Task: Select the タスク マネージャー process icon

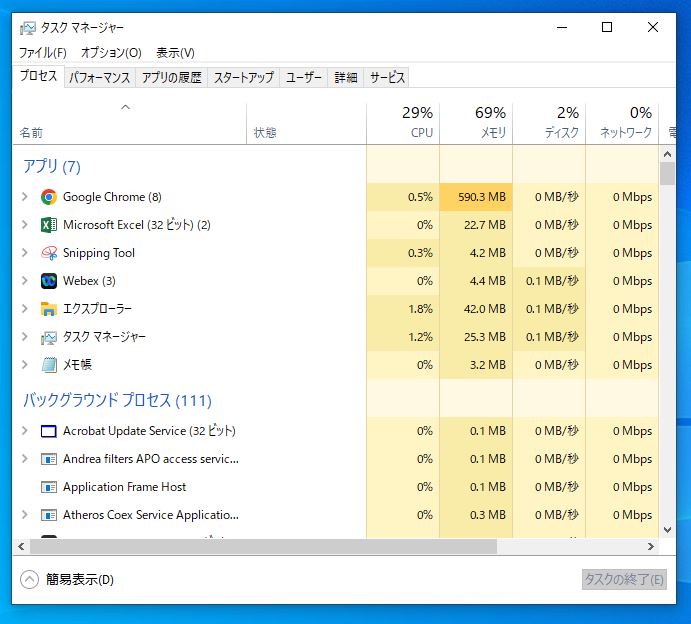Action: point(49,337)
